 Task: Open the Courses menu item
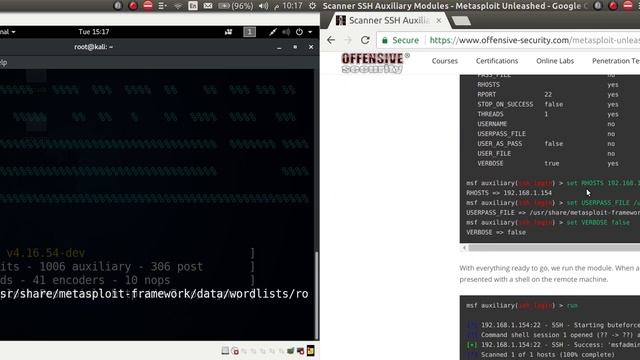point(444,61)
